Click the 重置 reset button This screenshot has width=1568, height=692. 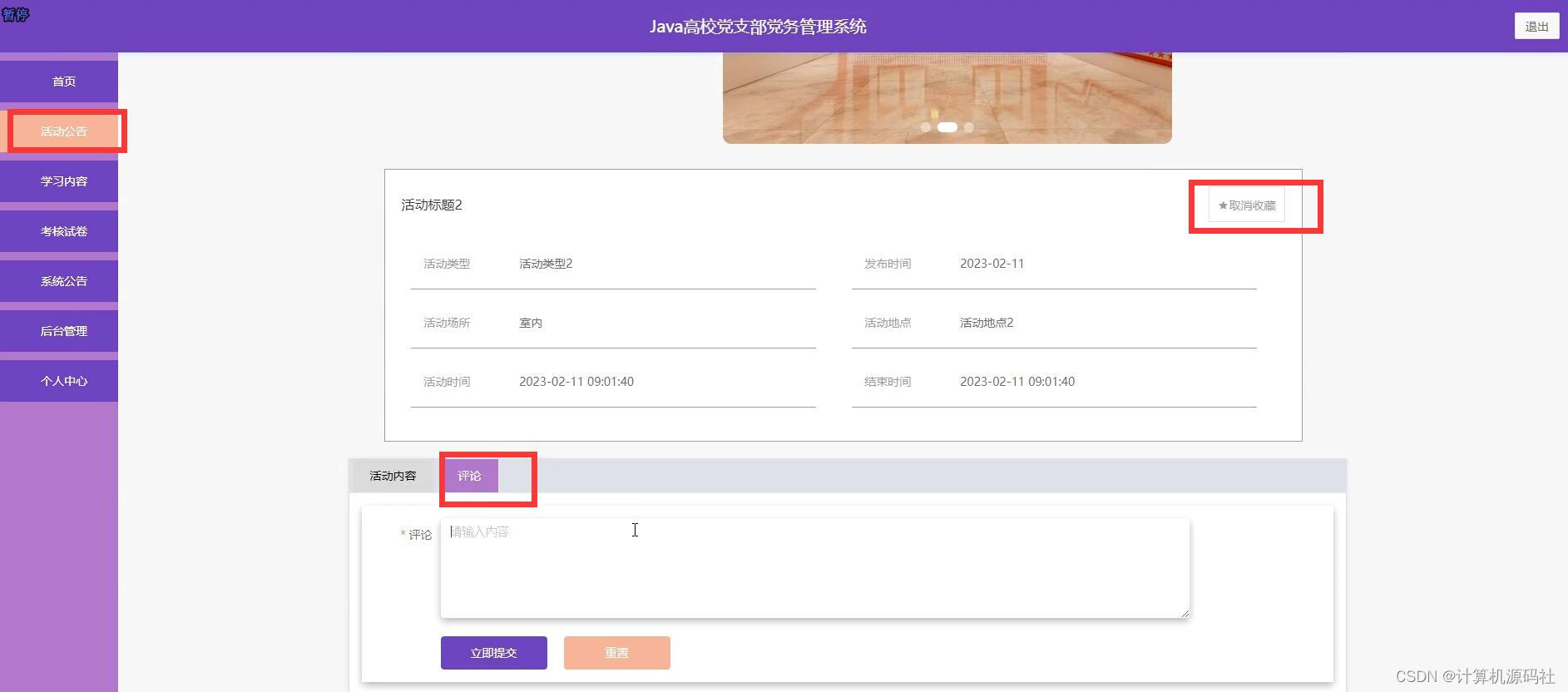(x=617, y=653)
